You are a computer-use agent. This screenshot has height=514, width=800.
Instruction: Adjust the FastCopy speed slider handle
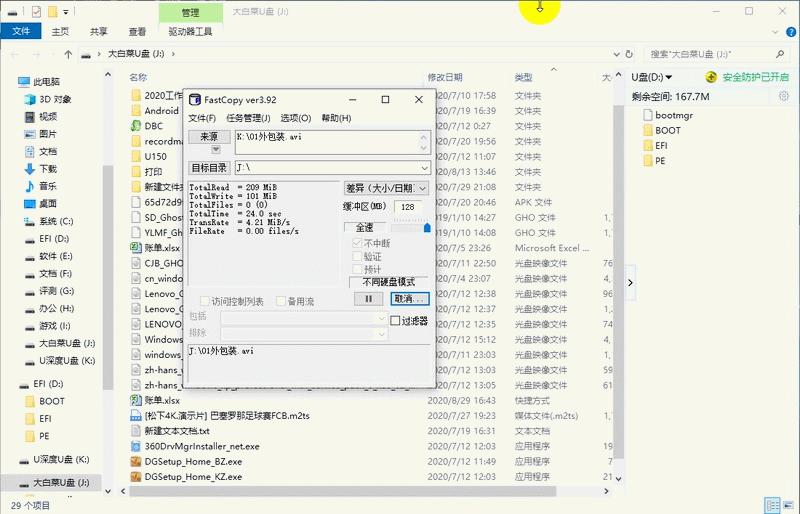427,228
